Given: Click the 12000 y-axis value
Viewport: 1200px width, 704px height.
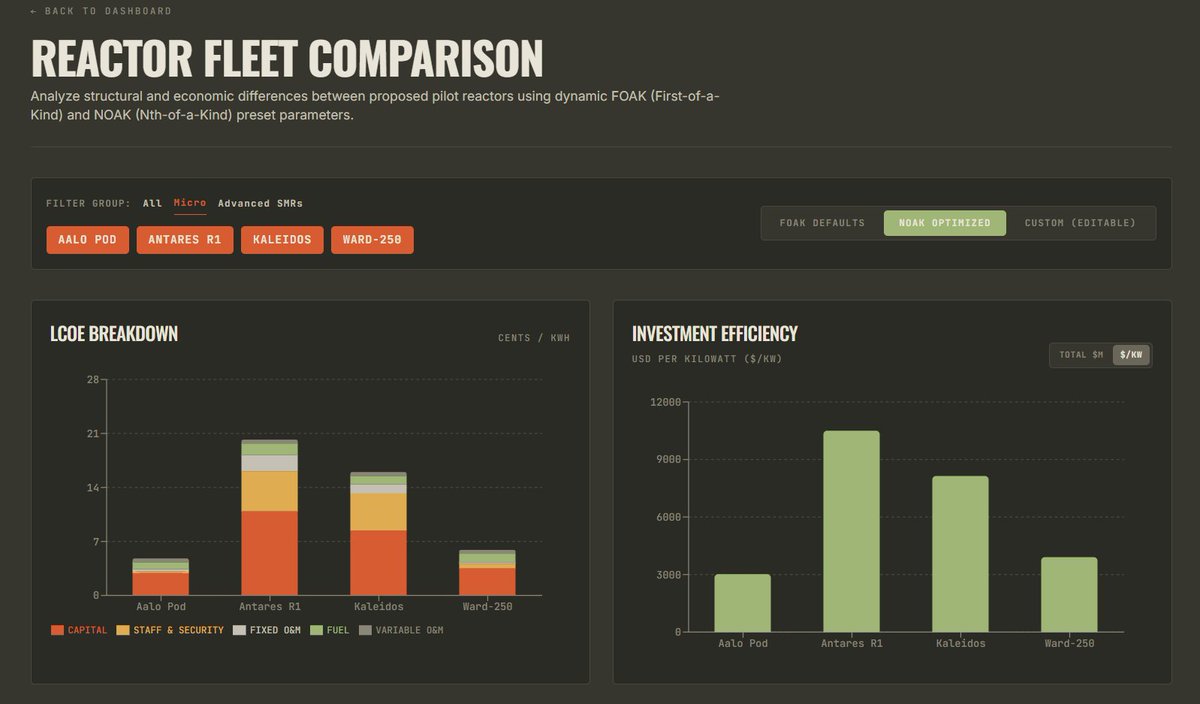Looking at the screenshot, I should point(665,402).
